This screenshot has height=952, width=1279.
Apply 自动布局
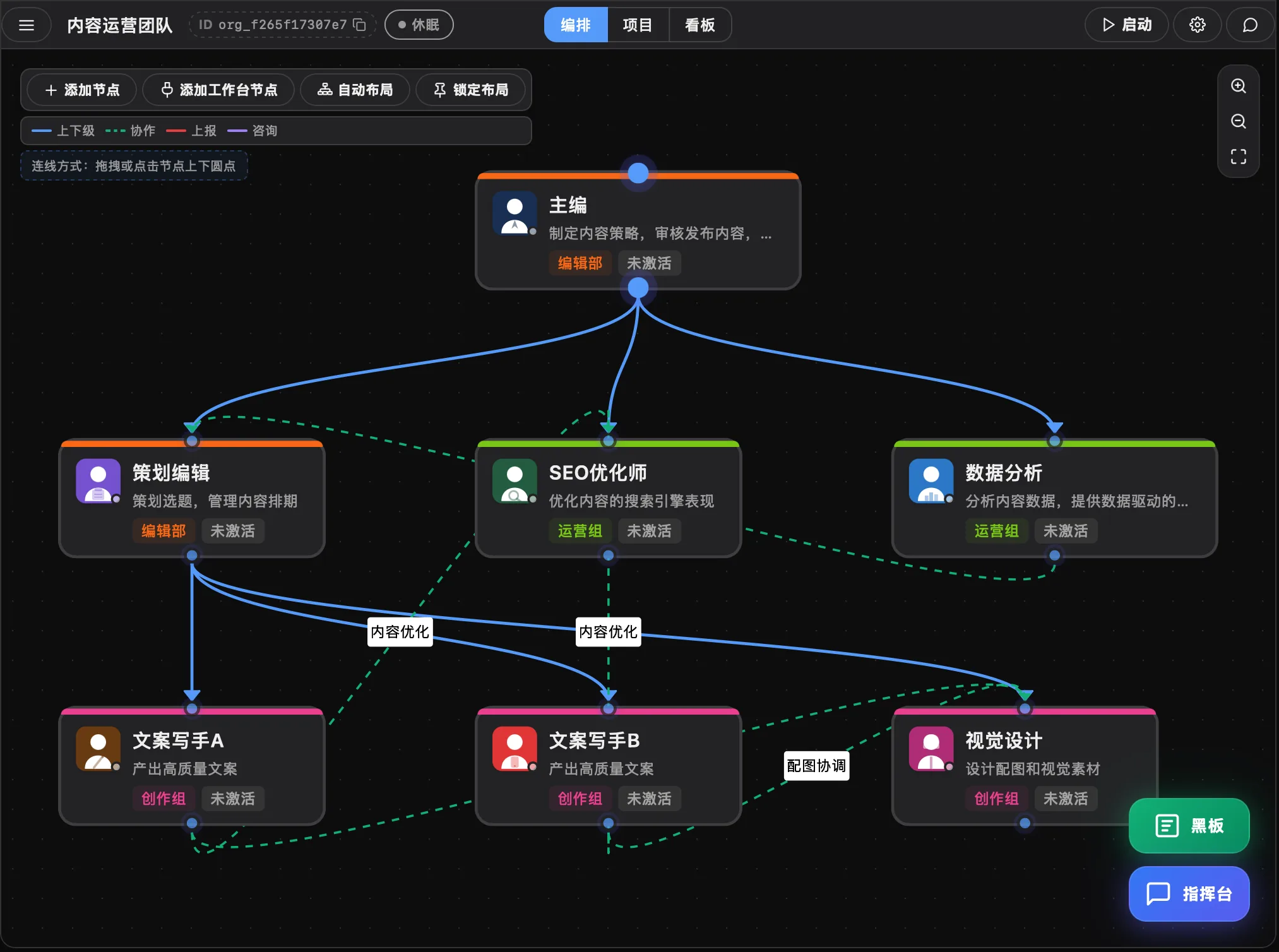[355, 90]
